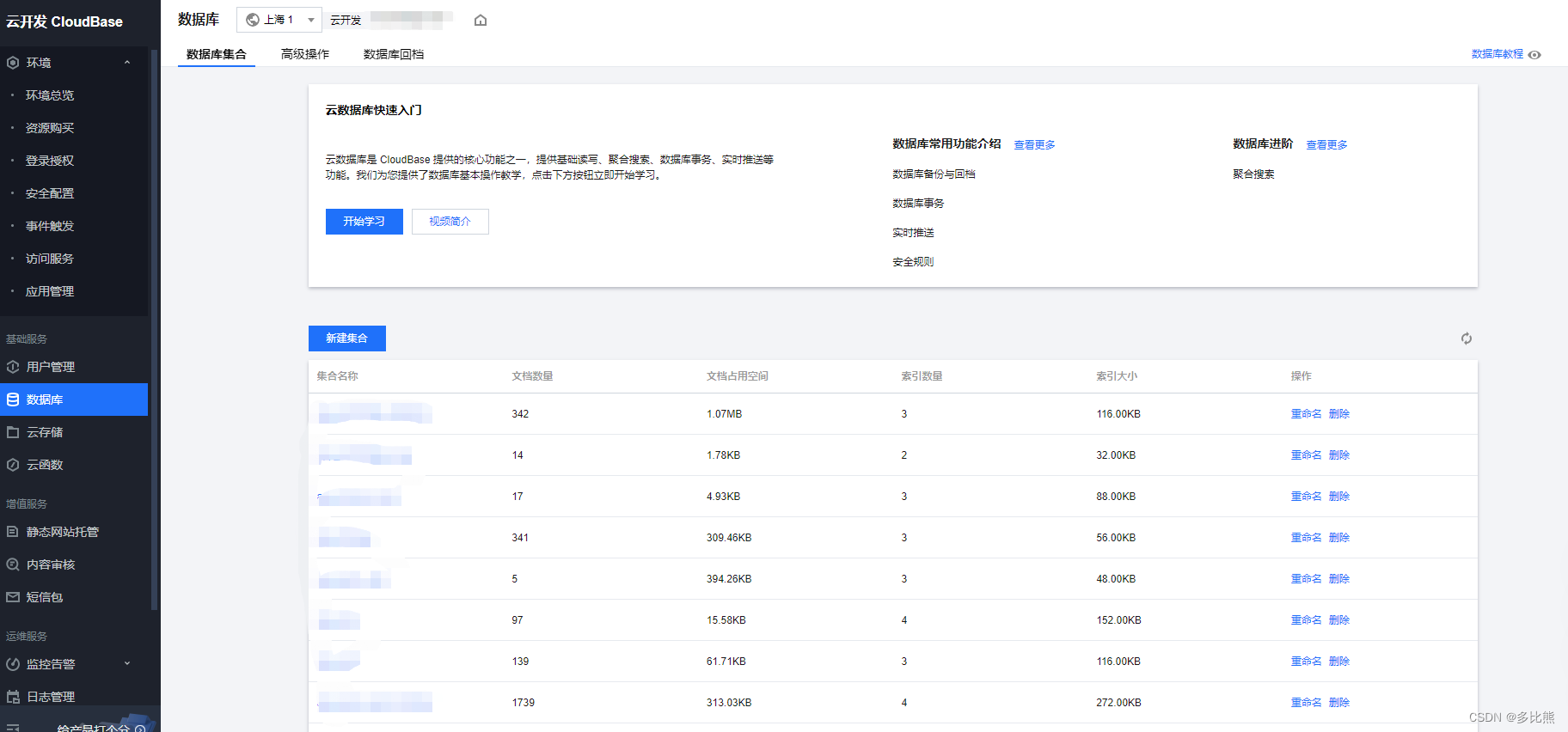Click the 云开发 CloudBase logo
The height and width of the screenshot is (732, 1568).
click(x=64, y=21)
